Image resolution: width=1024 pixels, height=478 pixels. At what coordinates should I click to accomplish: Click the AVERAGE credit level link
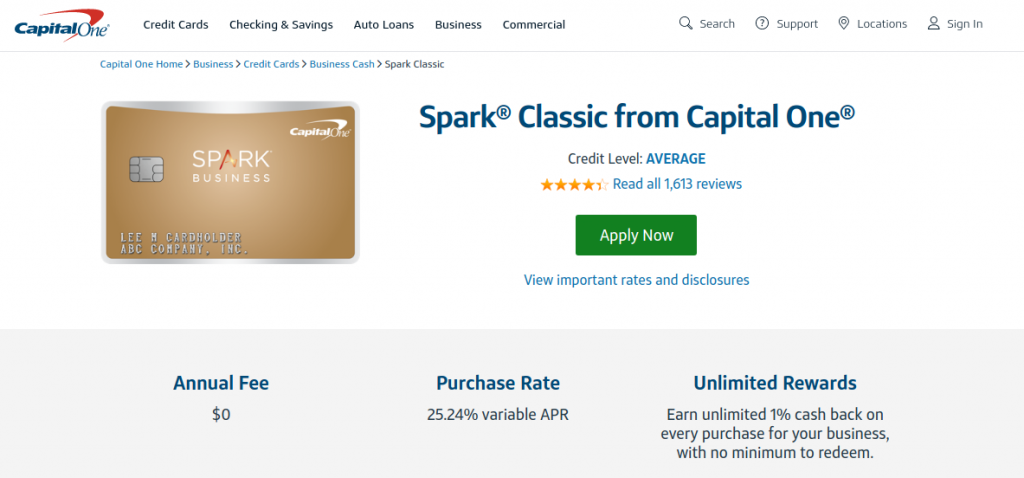(676, 158)
